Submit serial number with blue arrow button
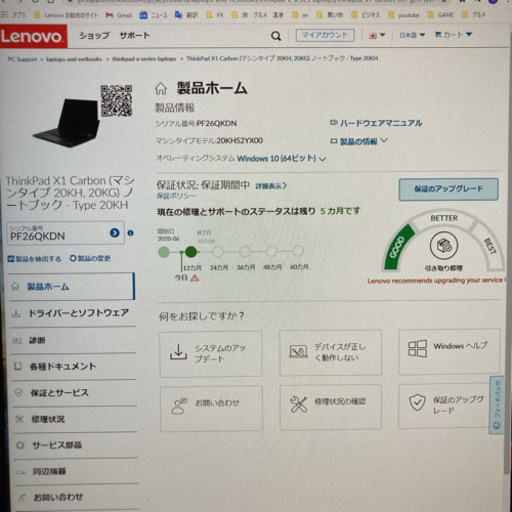Viewport: 512px width, 512px height. point(115,233)
